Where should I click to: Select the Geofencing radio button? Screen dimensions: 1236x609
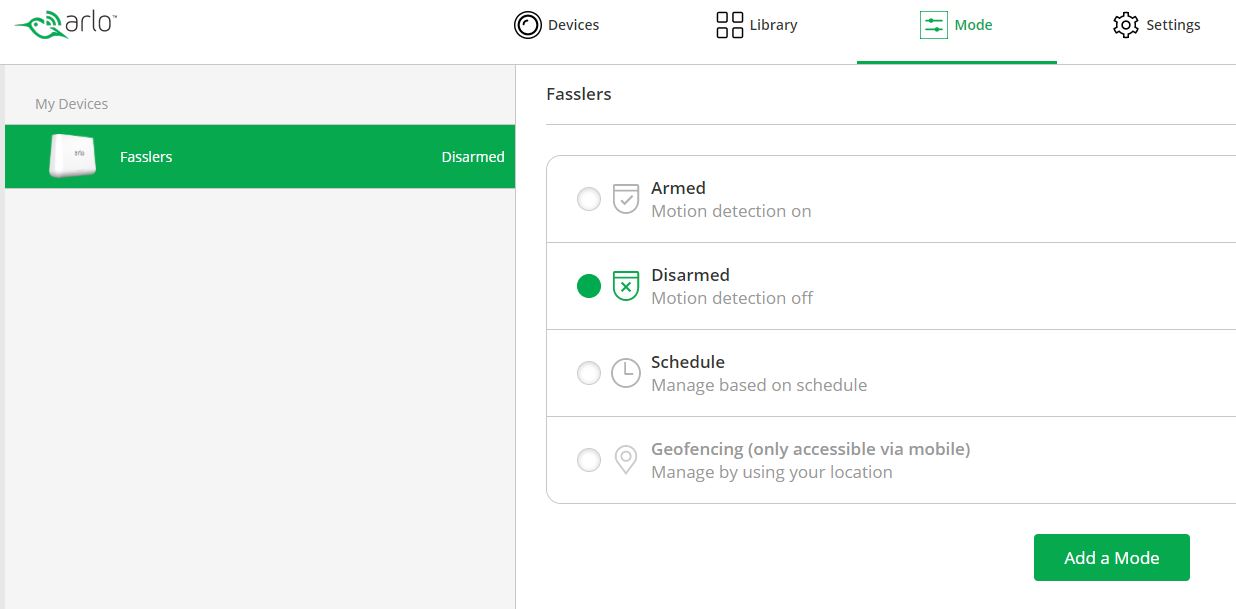(x=589, y=460)
